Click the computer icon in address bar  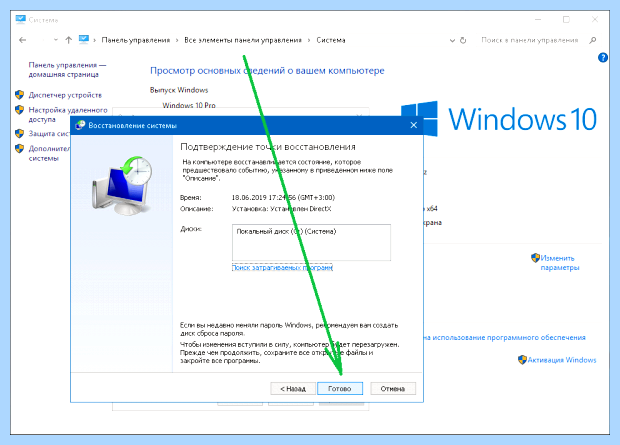tap(84, 39)
